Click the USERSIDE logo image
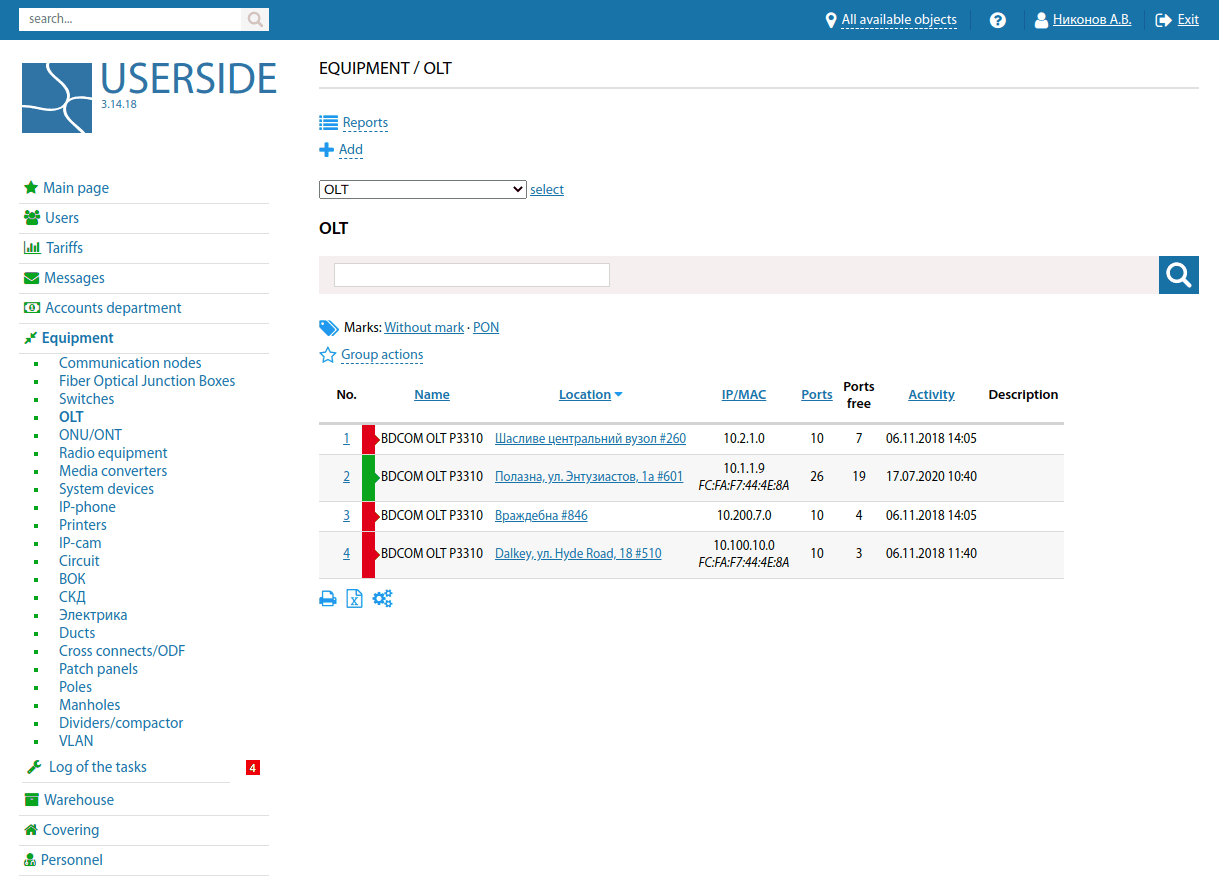 [x=57, y=98]
